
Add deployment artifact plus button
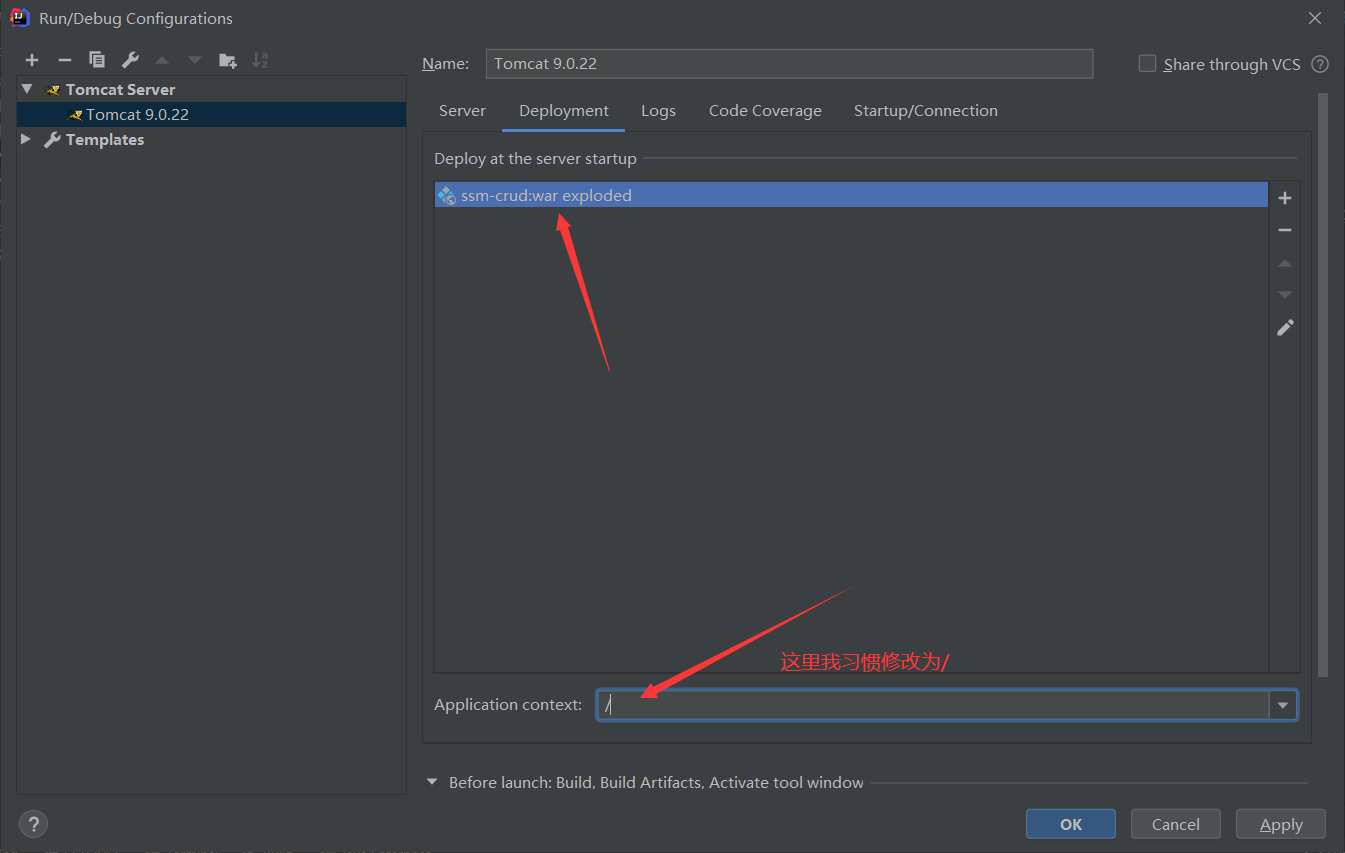[x=1285, y=198]
